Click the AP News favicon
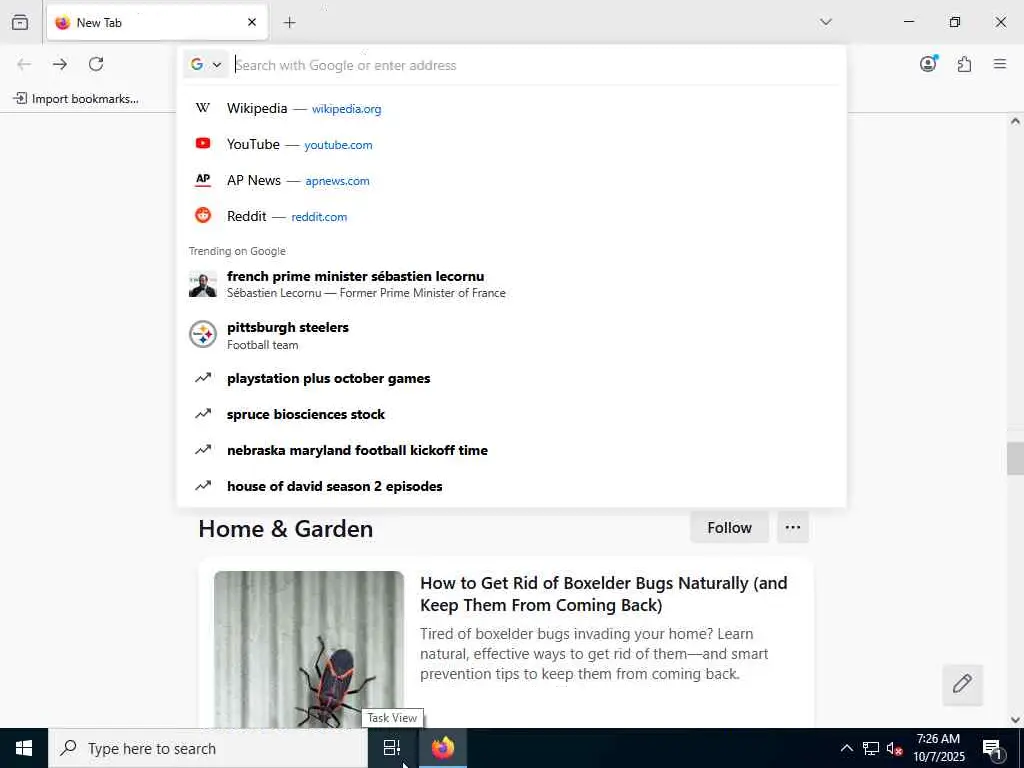This screenshot has width=1024, height=768. (x=203, y=180)
